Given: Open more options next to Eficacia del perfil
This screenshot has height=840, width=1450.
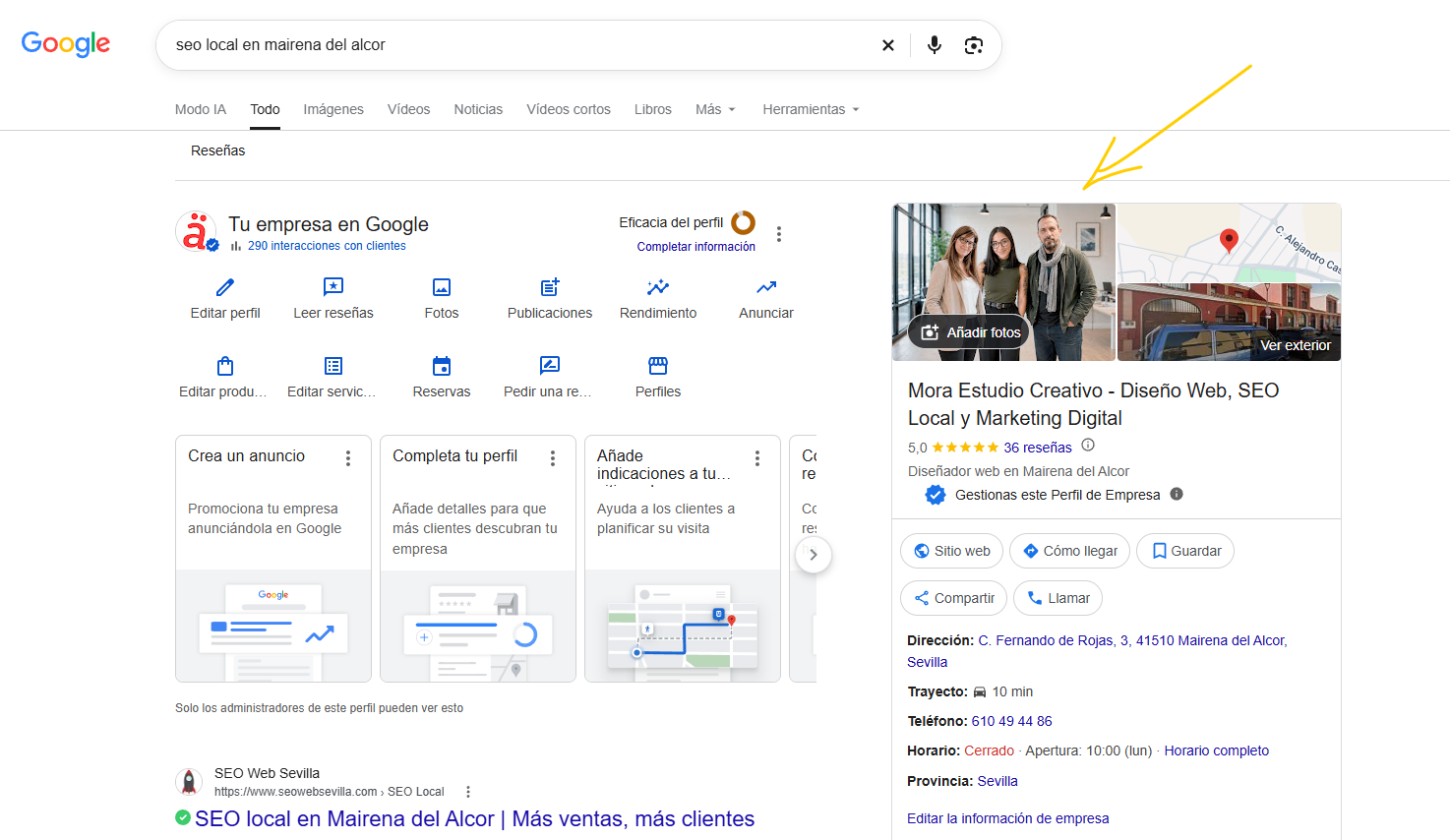Looking at the screenshot, I should pos(779,234).
